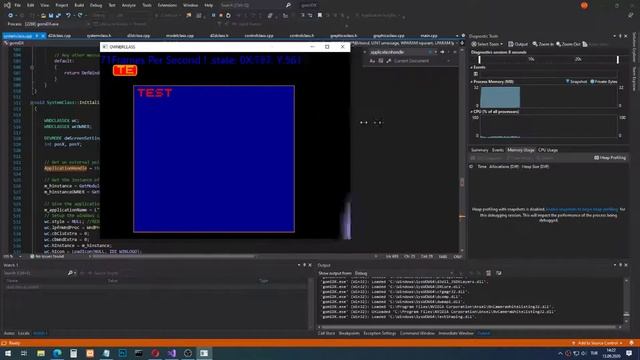The width and height of the screenshot is (640, 360).
Task: Click the Redo arrow in the toolbar
Action: pyautogui.click(x=80, y=16)
